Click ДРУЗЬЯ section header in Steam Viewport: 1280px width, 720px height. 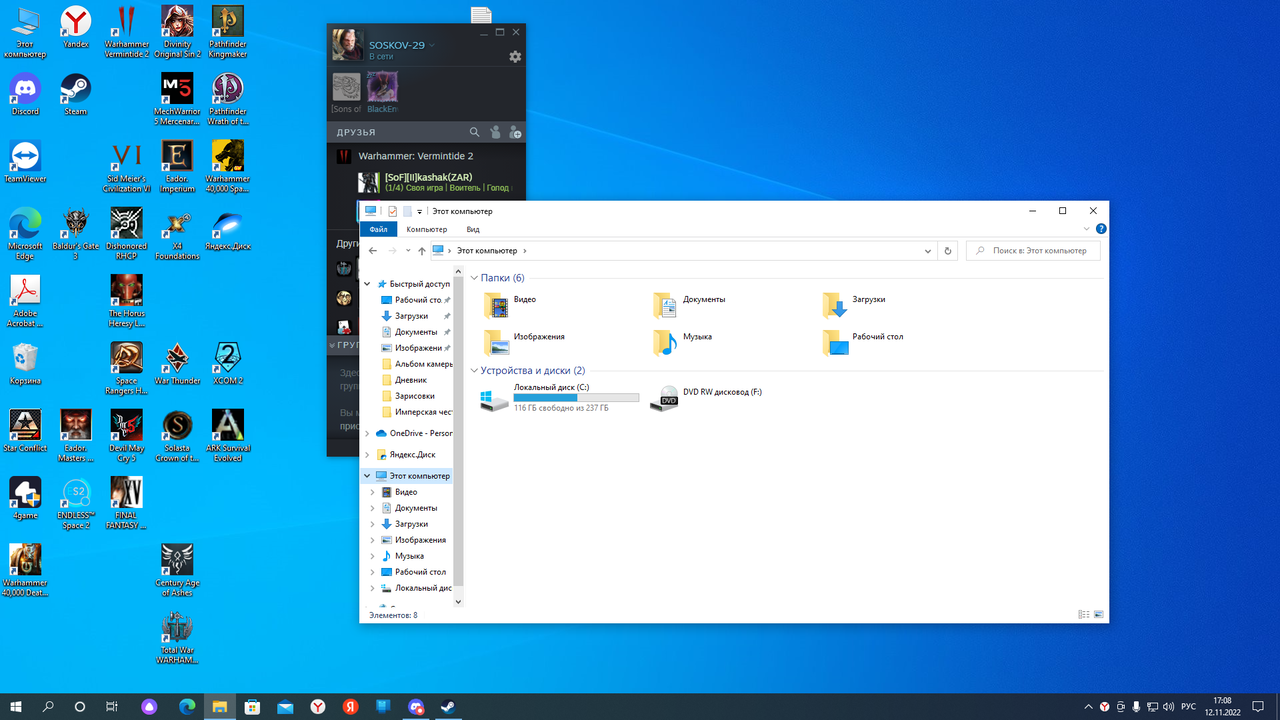pyautogui.click(x=356, y=132)
